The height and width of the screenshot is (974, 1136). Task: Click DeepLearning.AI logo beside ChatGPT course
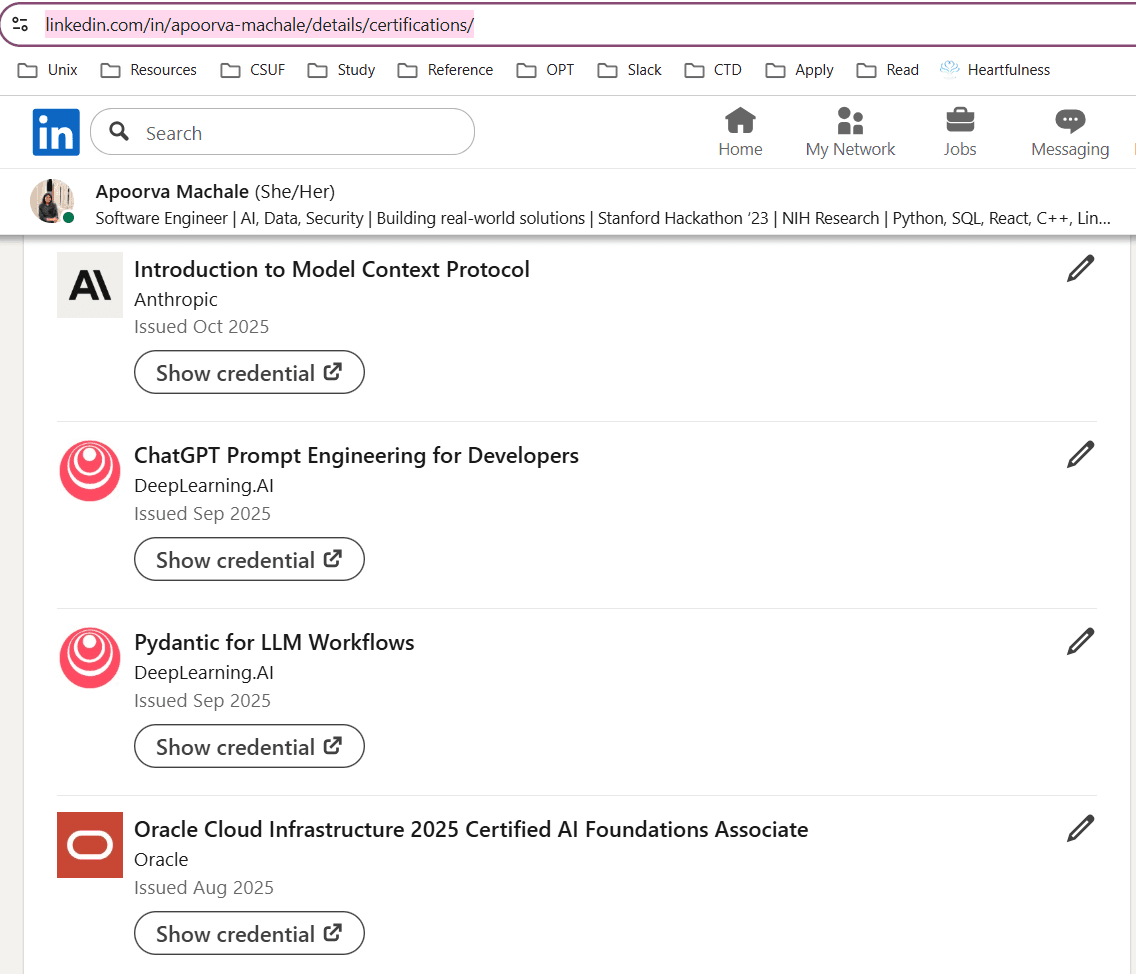pos(90,471)
